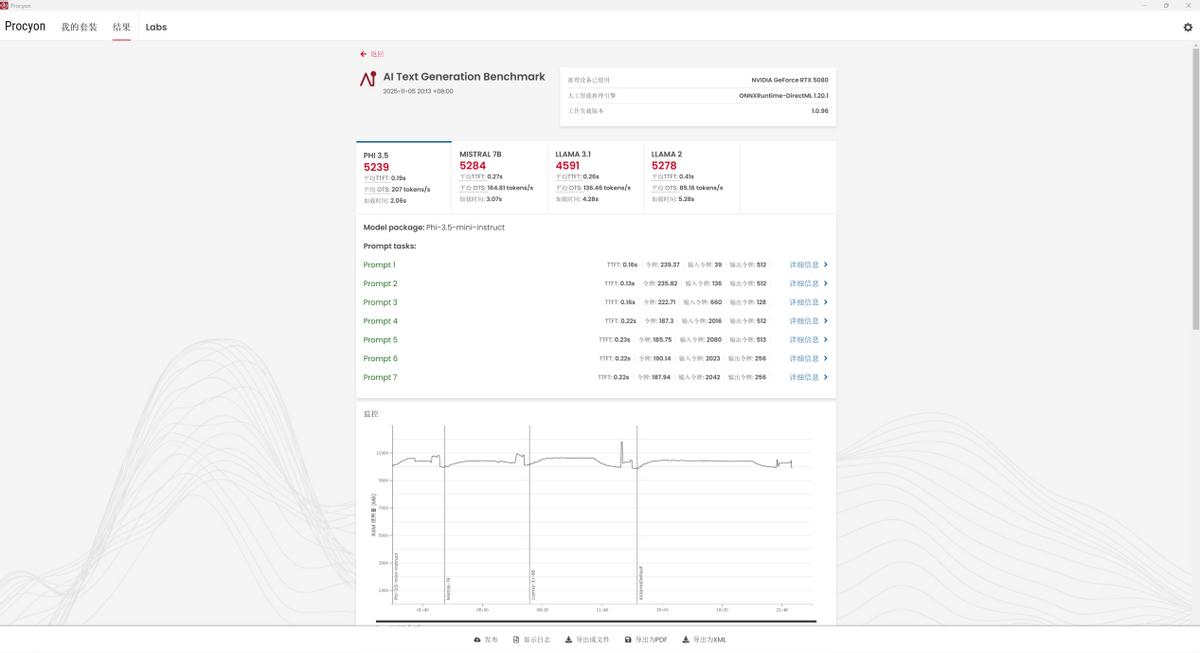Select the MISTRAL 7B score tab
The height and width of the screenshot is (653, 1200).
(x=500, y=177)
